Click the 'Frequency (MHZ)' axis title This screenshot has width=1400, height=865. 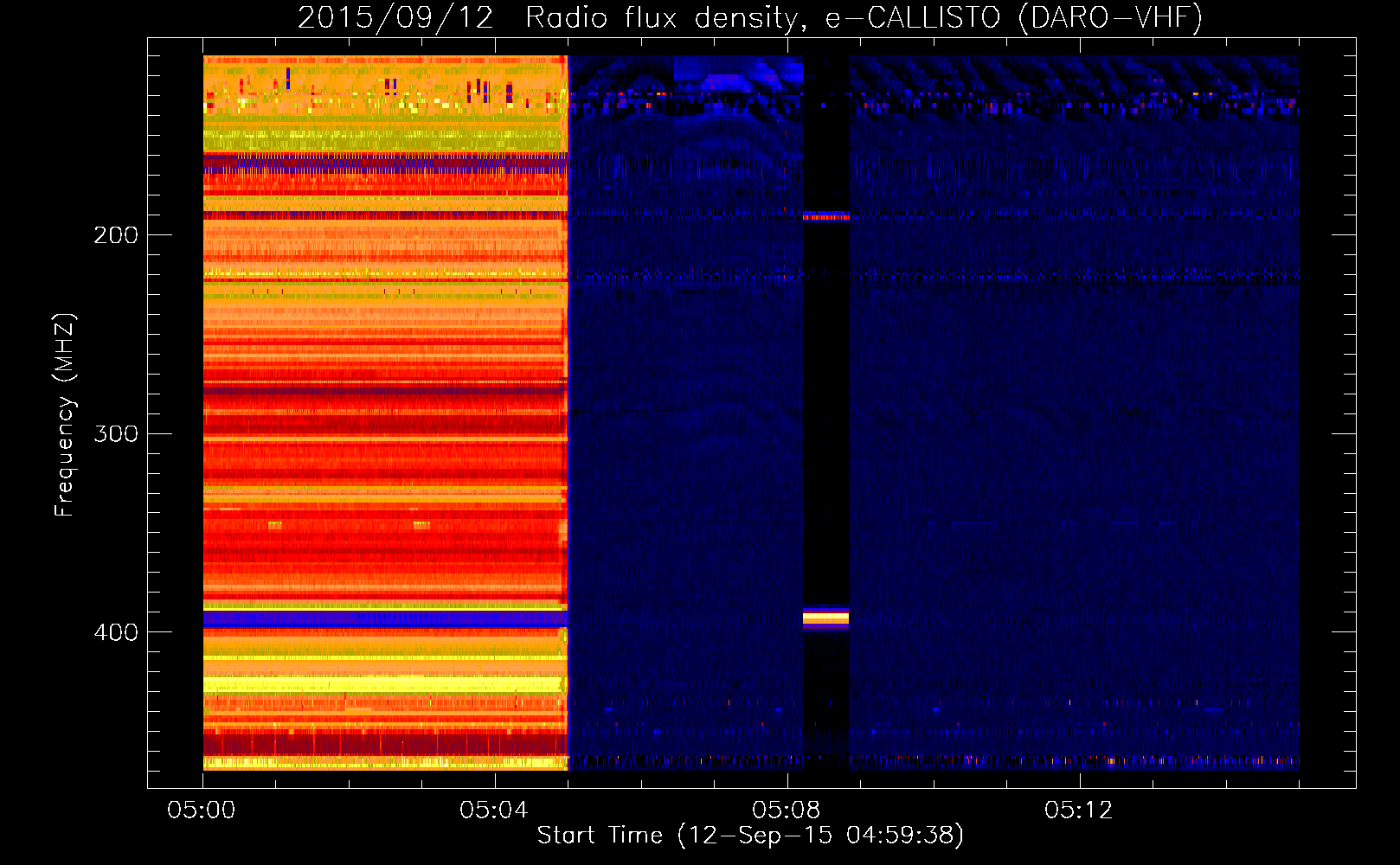tap(65, 415)
